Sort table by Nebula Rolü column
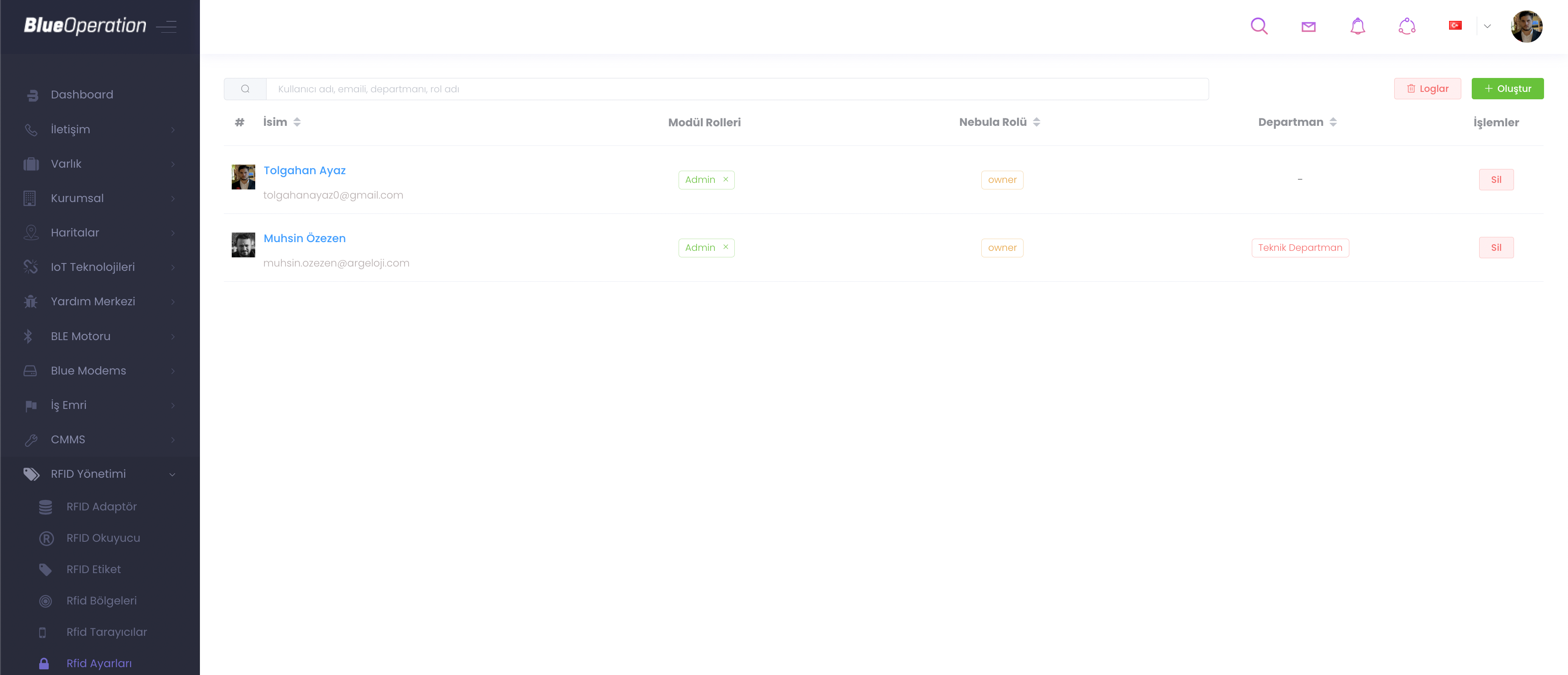Screen dimensions: 1568x675 (x=1036, y=122)
